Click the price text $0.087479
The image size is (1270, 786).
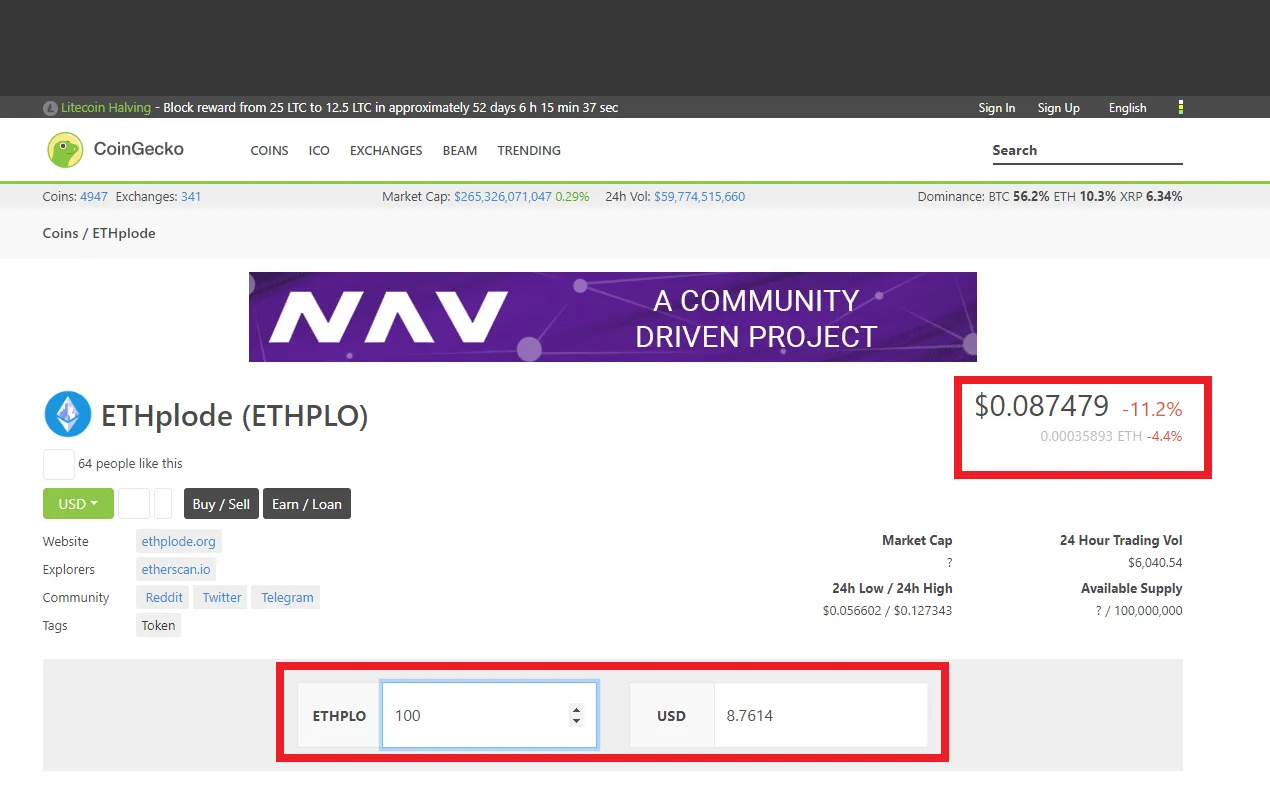coord(1042,405)
